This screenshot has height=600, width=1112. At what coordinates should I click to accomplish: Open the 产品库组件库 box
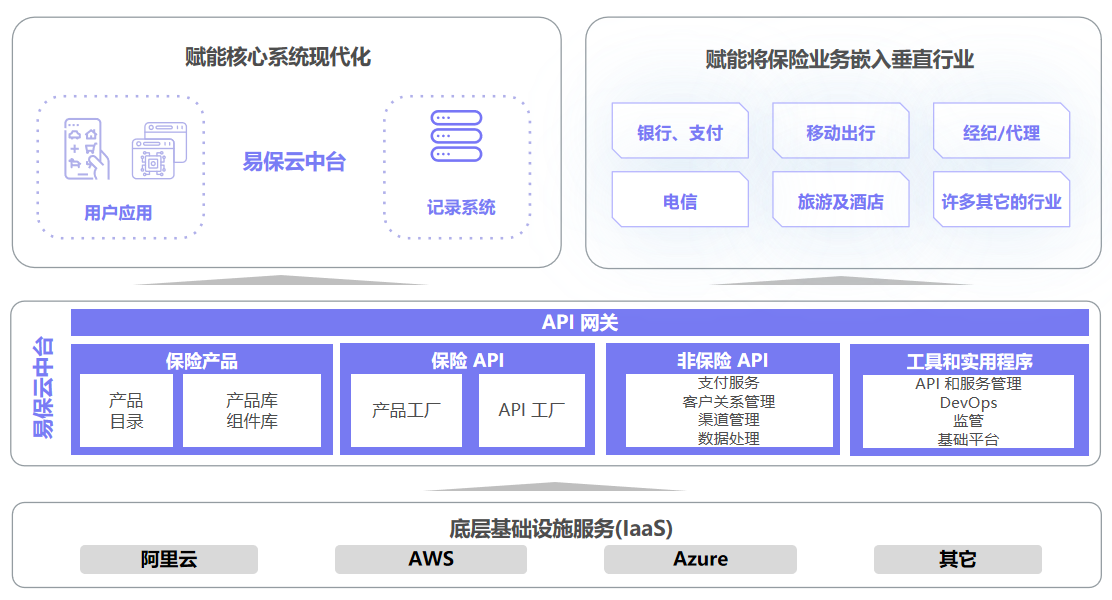coord(251,410)
